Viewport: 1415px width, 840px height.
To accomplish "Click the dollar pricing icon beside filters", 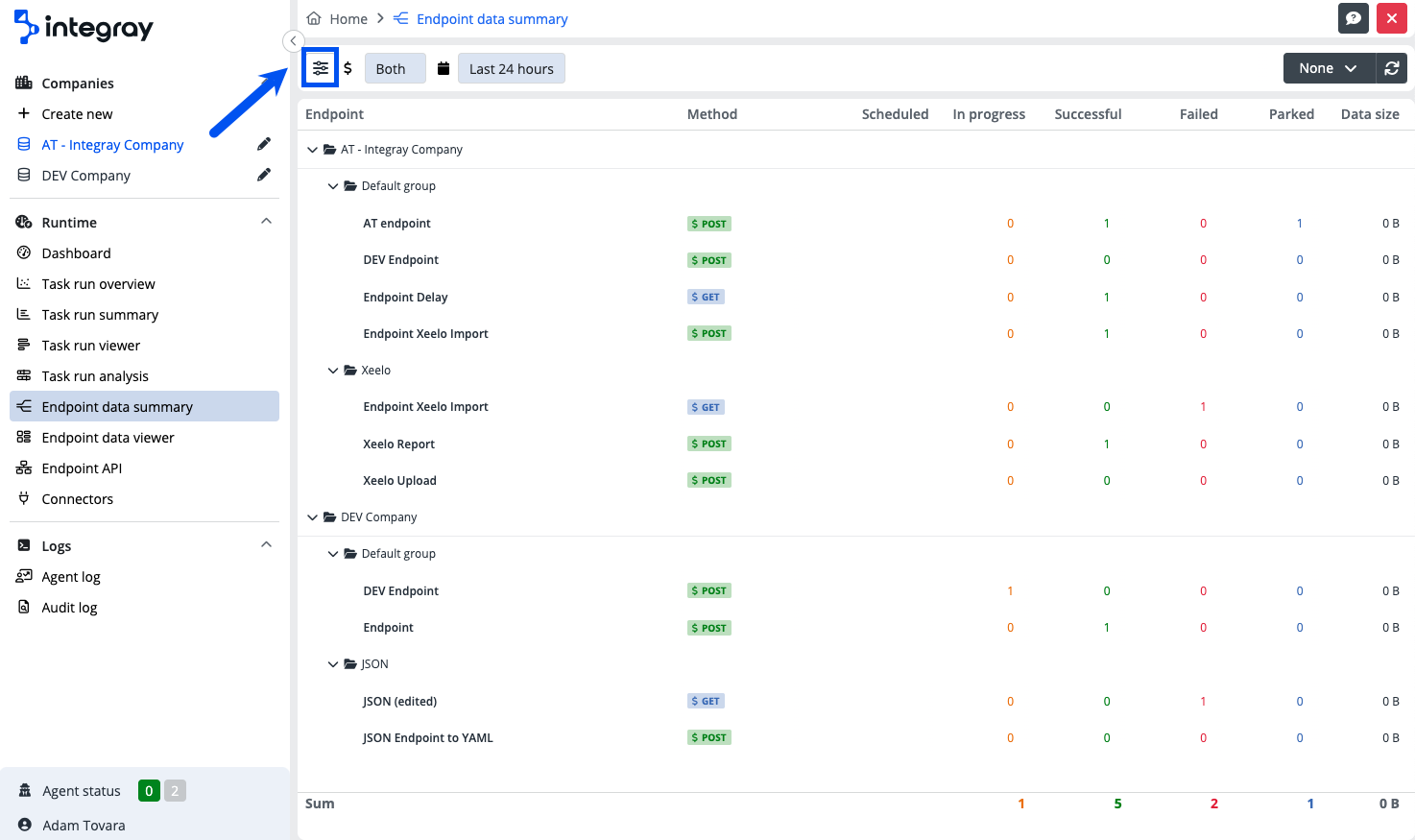I will pos(348,67).
